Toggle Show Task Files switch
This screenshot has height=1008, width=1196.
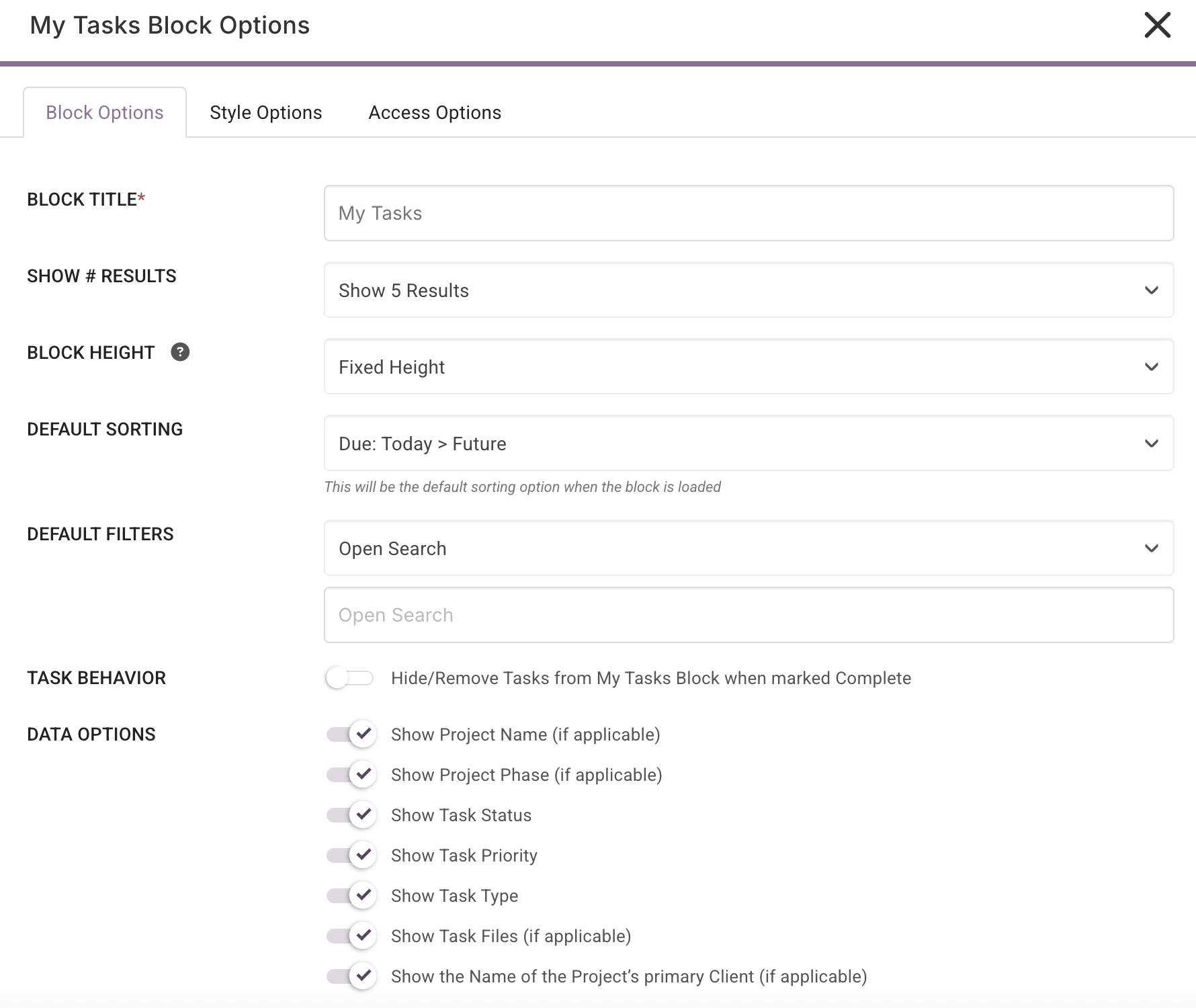[351, 936]
